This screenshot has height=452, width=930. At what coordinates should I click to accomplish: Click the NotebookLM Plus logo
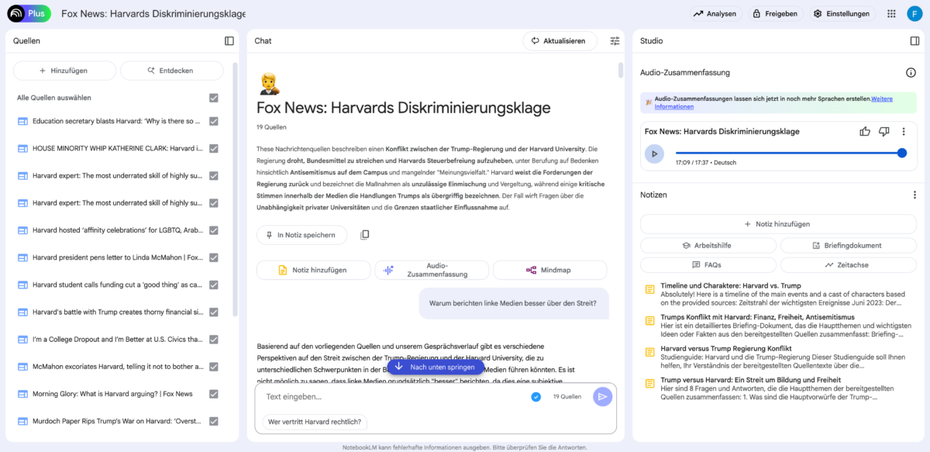pos(29,14)
